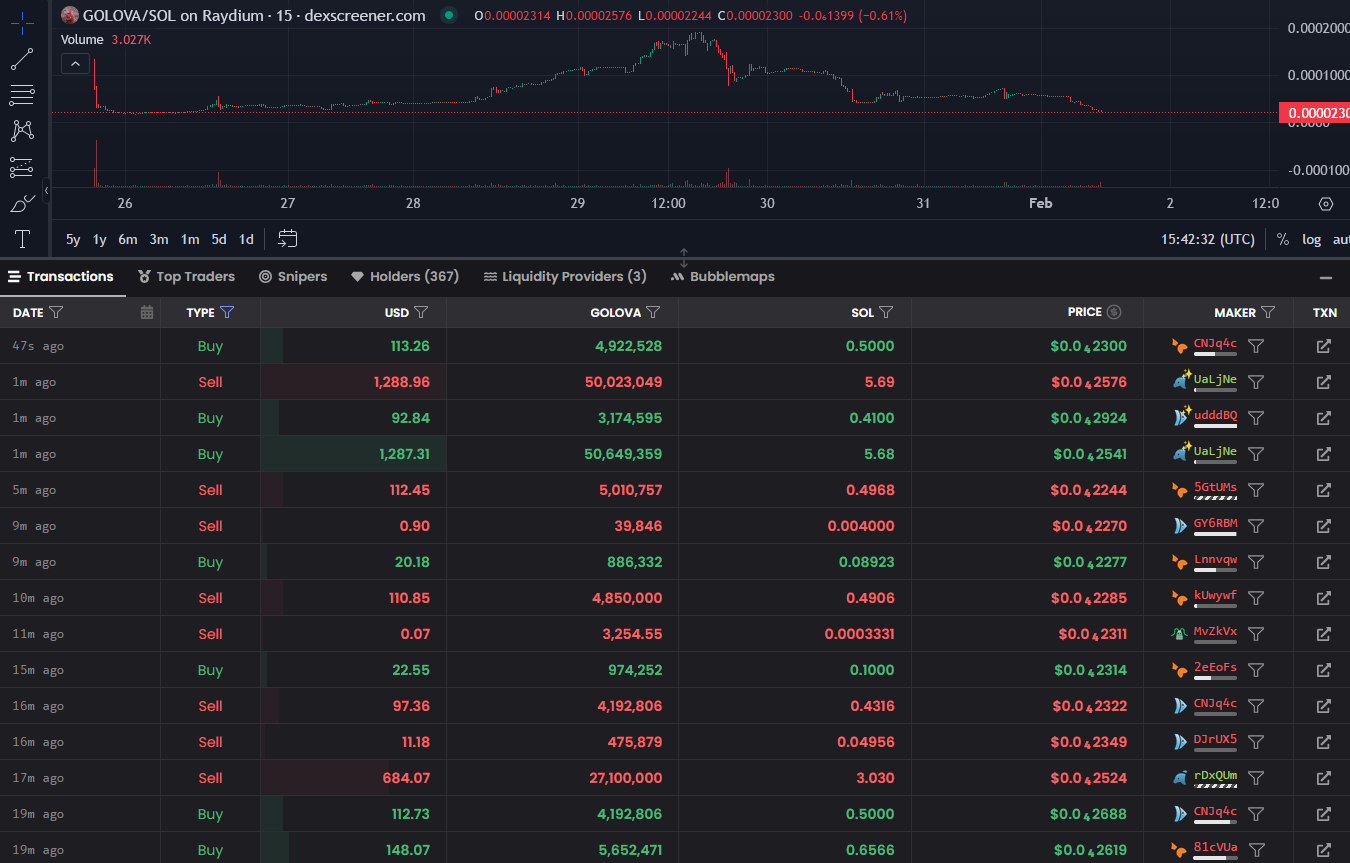Open transaction link for 1,288.96 sell
The image size is (1350, 863).
click(1323, 382)
